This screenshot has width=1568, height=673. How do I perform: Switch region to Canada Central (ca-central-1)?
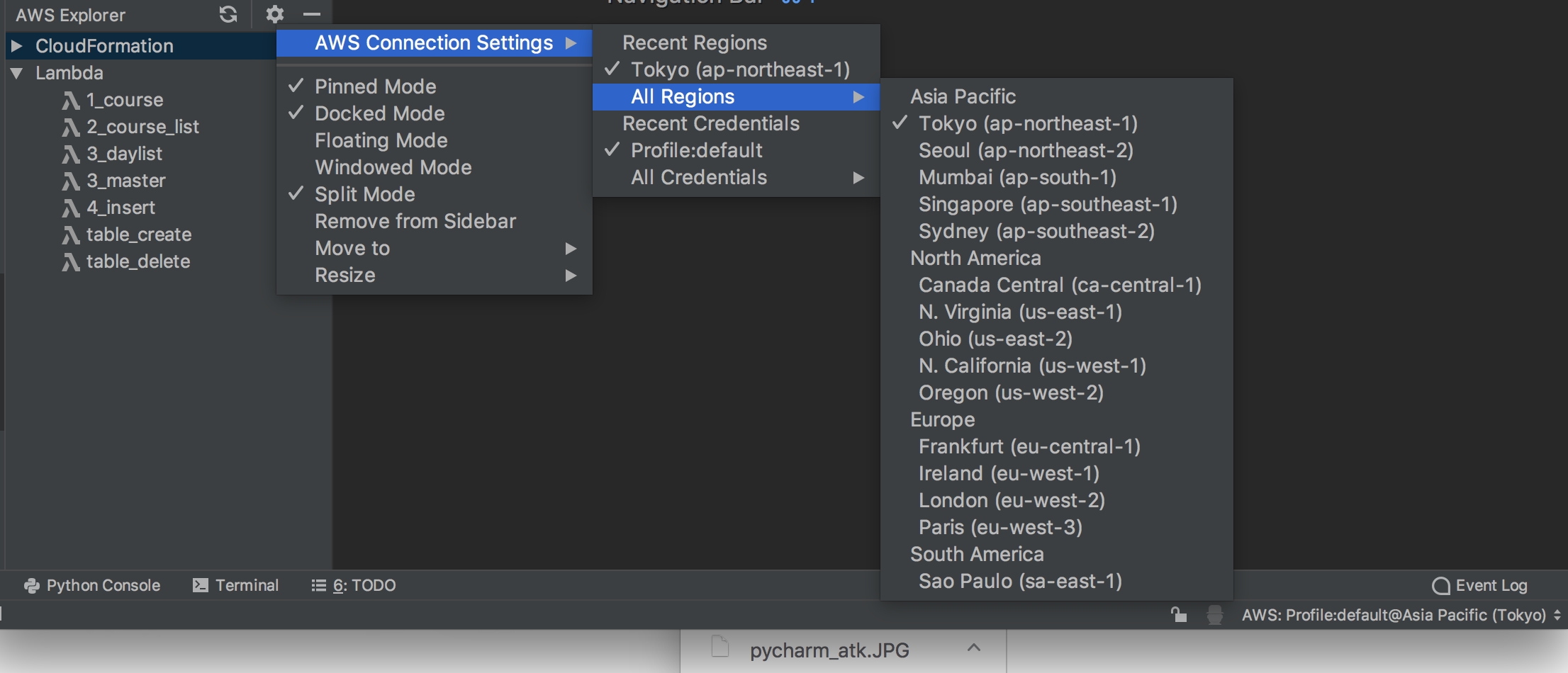pyautogui.click(x=1056, y=285)
